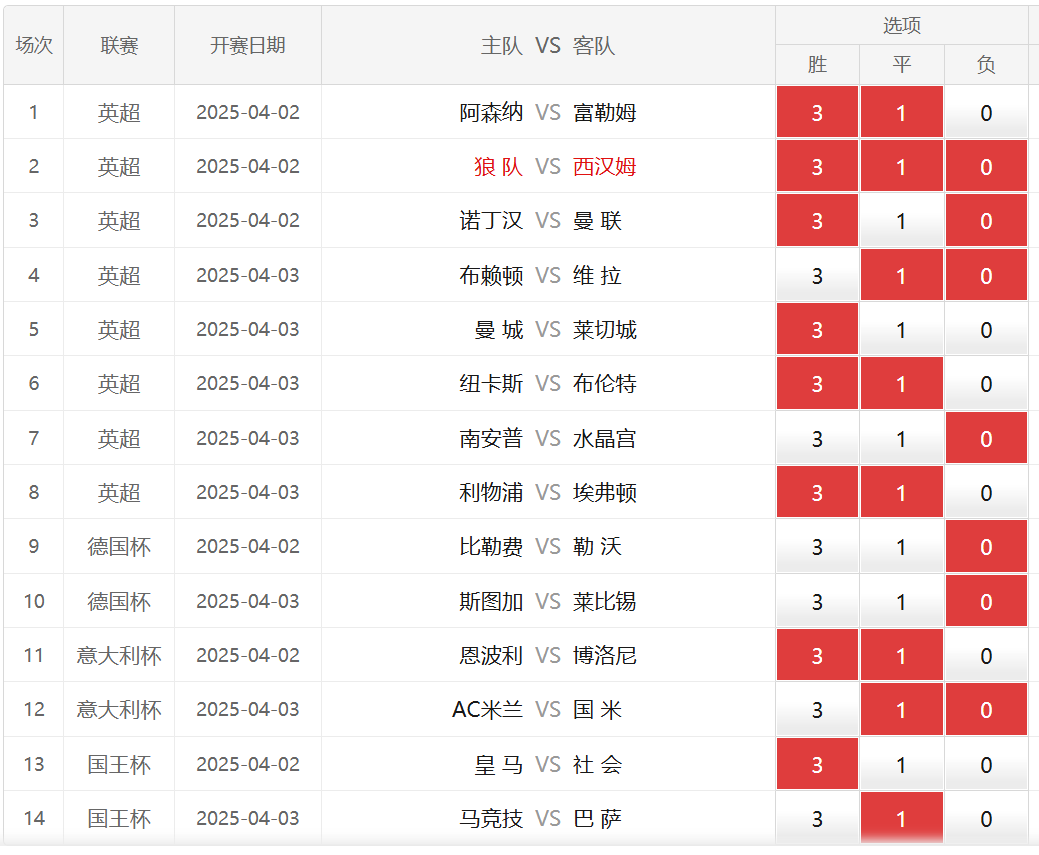Viewport: 1039px width, 855px height.
Task: Deselect the win option 3 for 恩波利 VS 博洛尼
Action: 817,656
